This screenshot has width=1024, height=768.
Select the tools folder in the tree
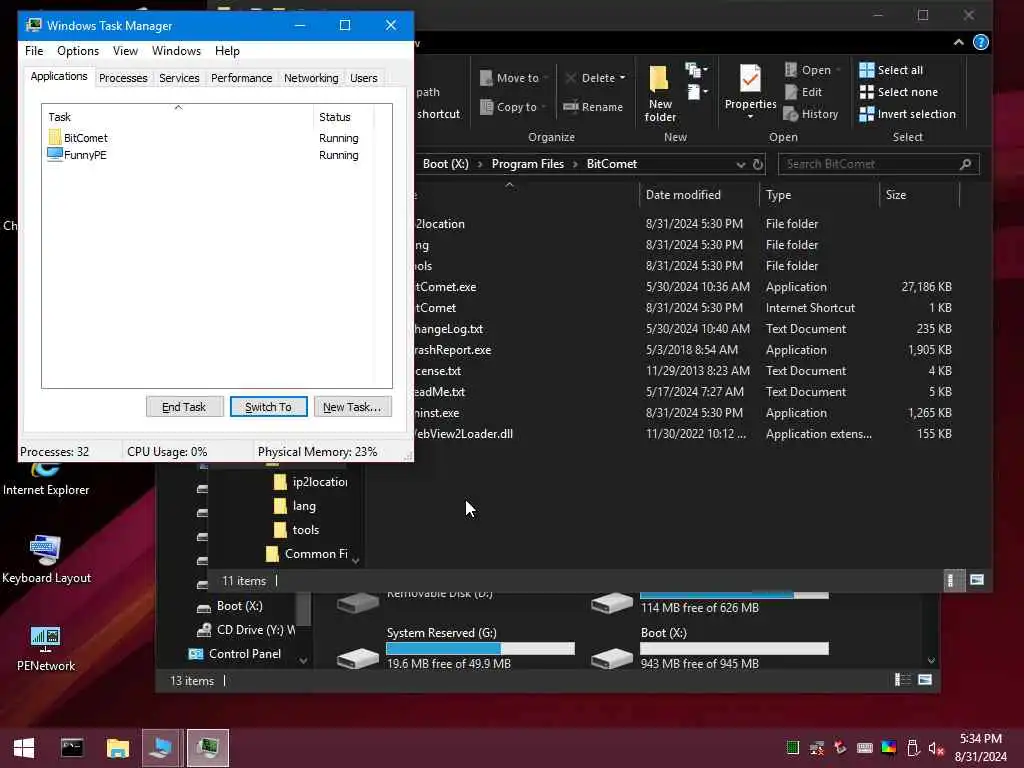(x=296, y=530)
